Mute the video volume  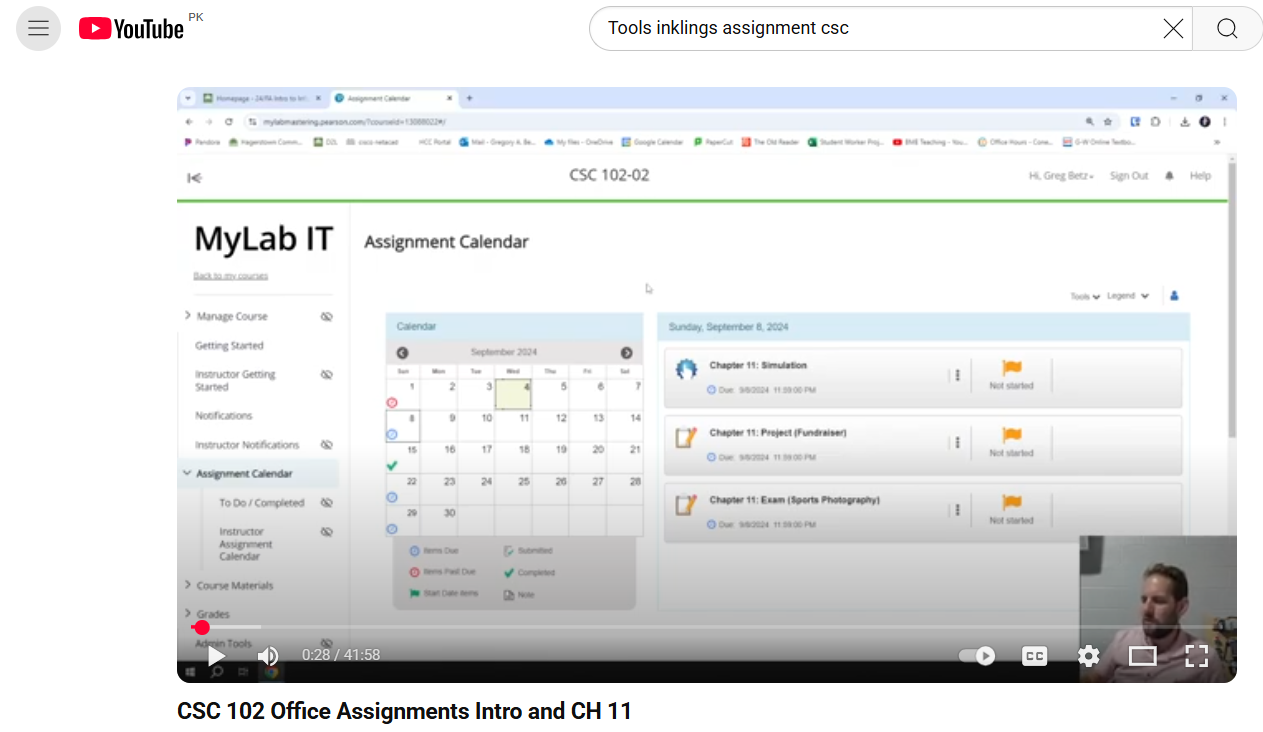[x=268, y=656]
